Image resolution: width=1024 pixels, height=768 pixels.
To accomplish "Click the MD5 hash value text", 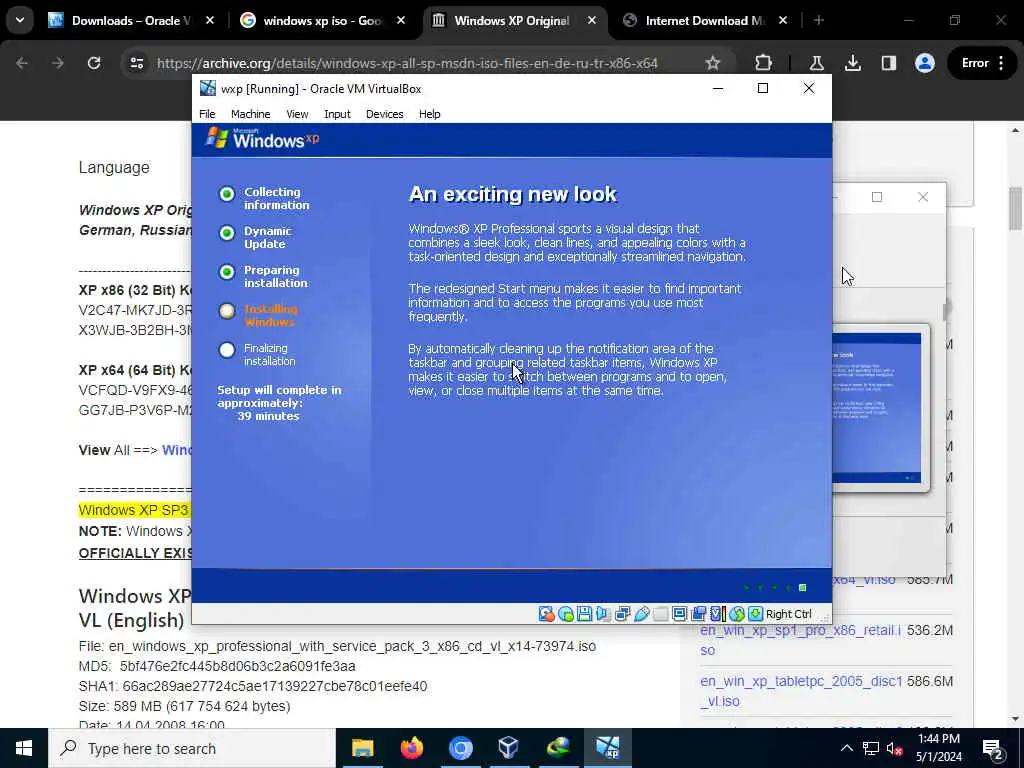I will (x=238, y=666).
